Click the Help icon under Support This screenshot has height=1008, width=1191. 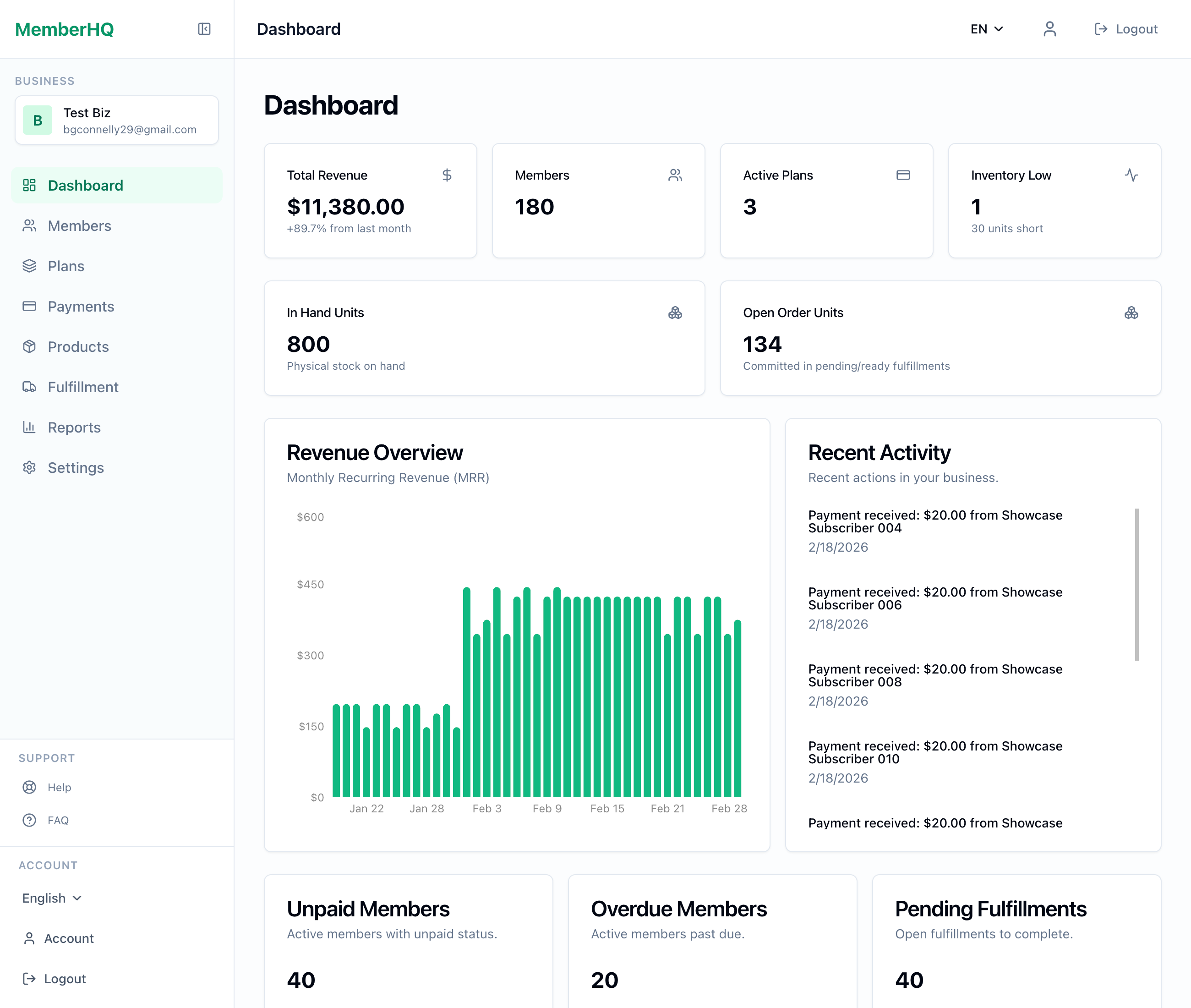[30, 787]
